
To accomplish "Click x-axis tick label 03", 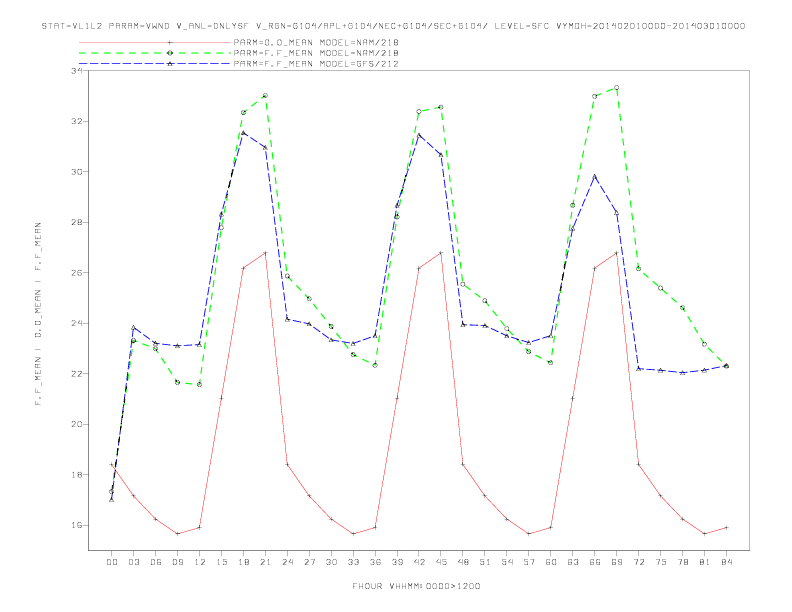I will (x=133, y=562).
